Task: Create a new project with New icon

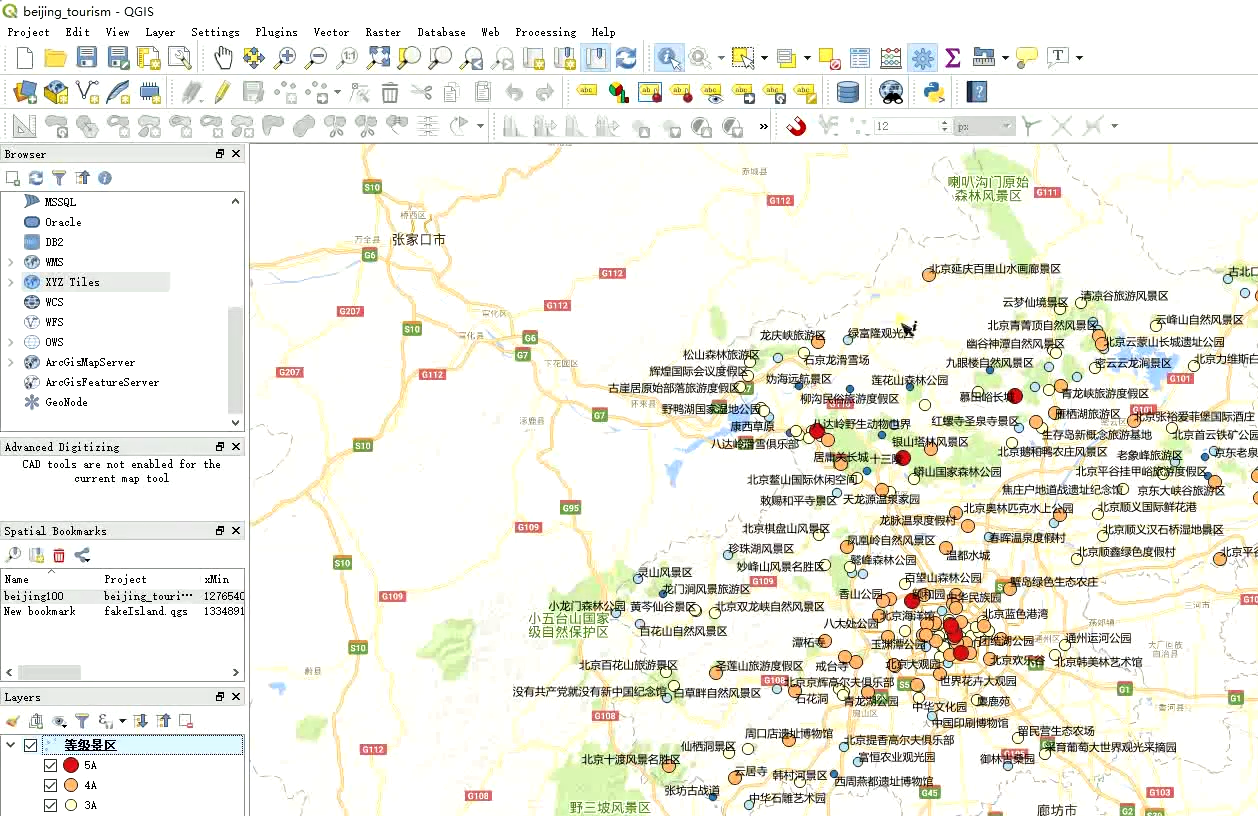Action: tap(25, 58)
